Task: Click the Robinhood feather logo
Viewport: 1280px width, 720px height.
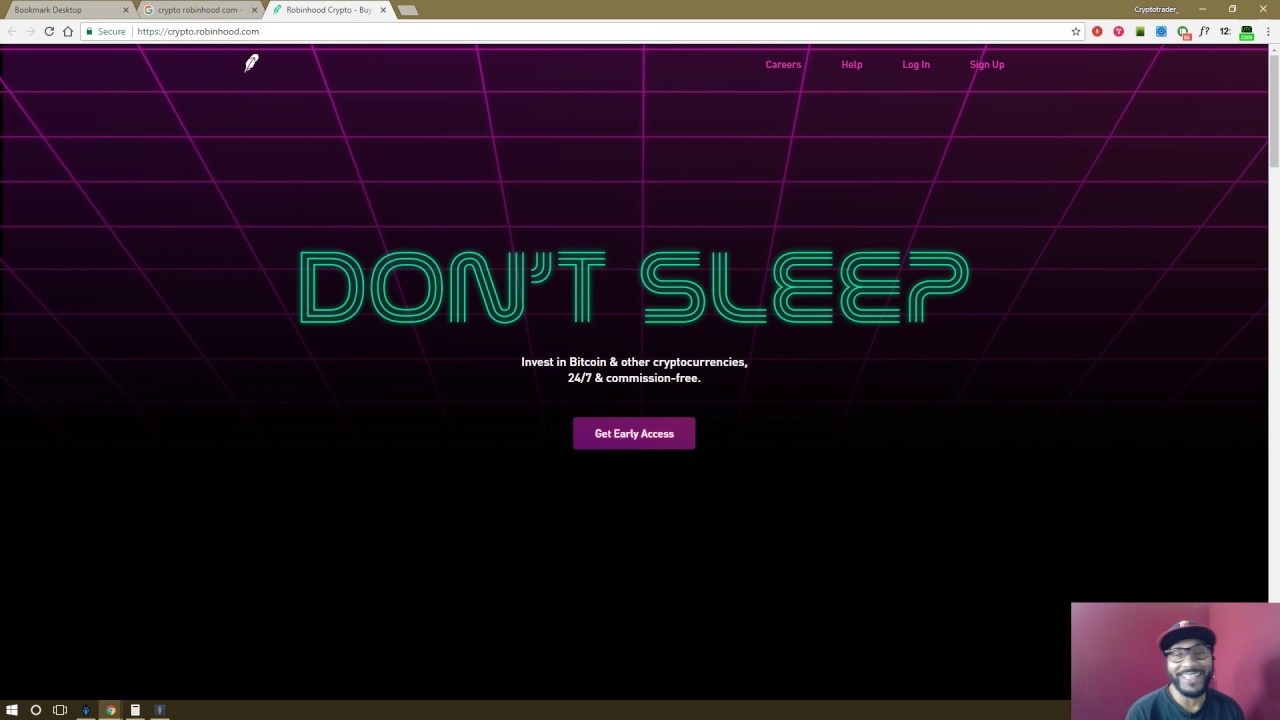Action: [x=251, y=64]
